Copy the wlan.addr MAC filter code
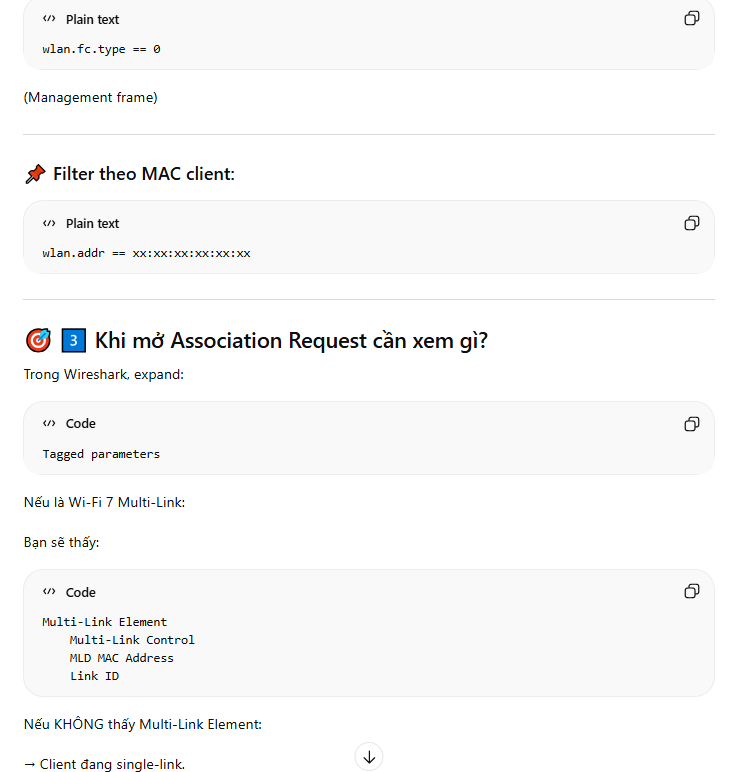 tap(691, 223)
